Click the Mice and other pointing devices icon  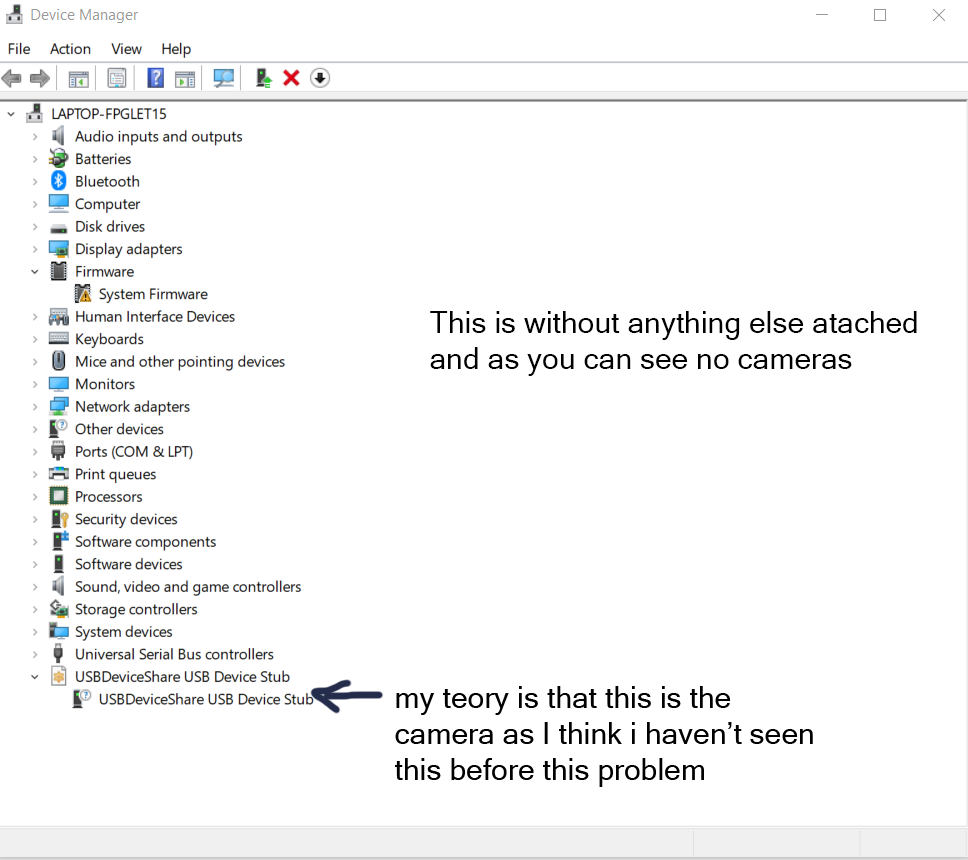(59, 361)
